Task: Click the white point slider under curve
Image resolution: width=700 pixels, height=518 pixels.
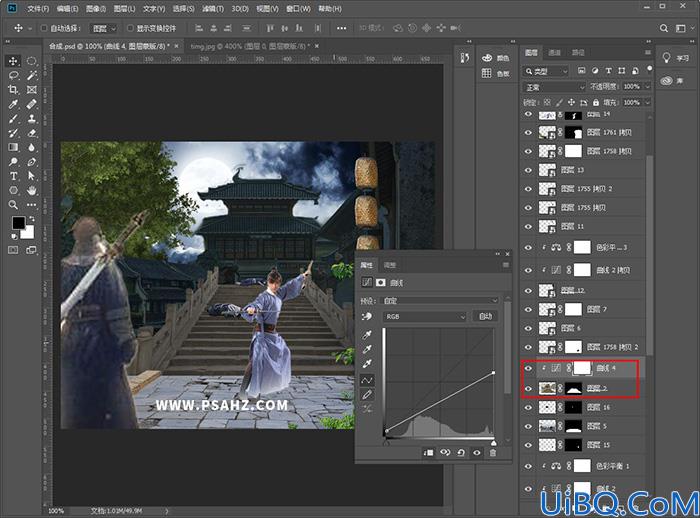Action: (x=493, y=443)
